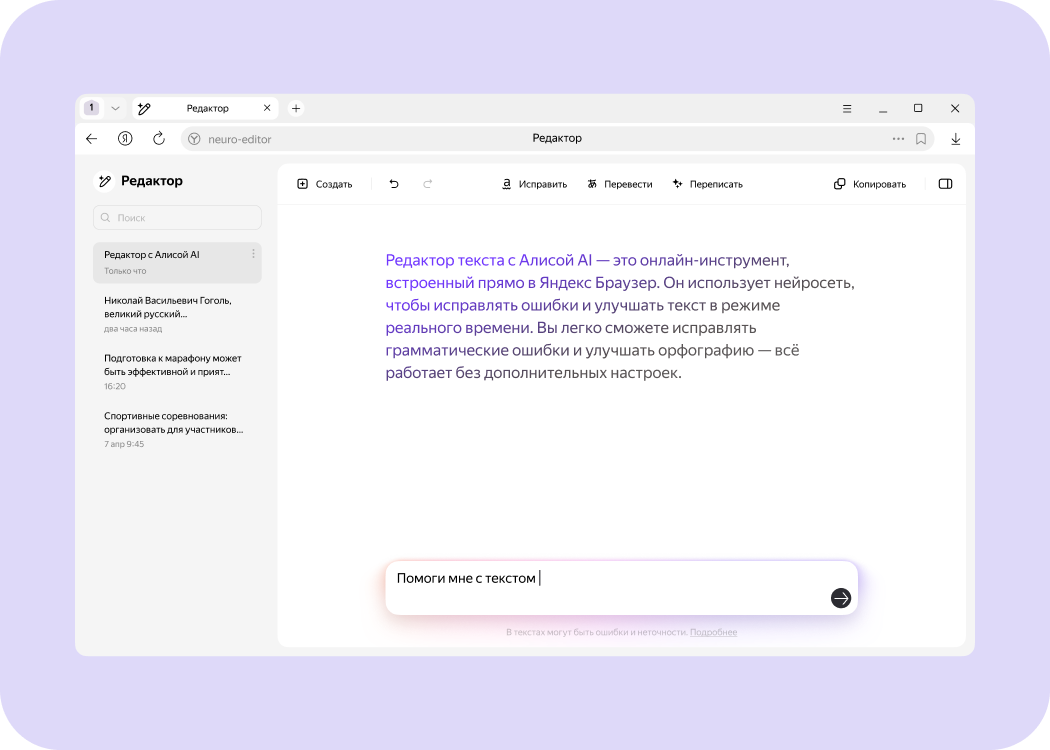Open Yandex home via Я icon

point(125,139)
